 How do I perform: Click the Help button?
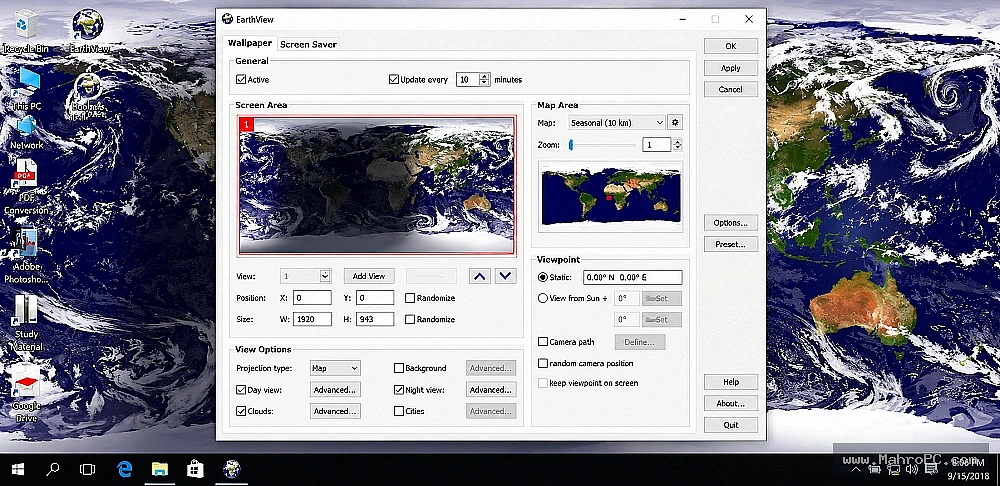point(731,382)
